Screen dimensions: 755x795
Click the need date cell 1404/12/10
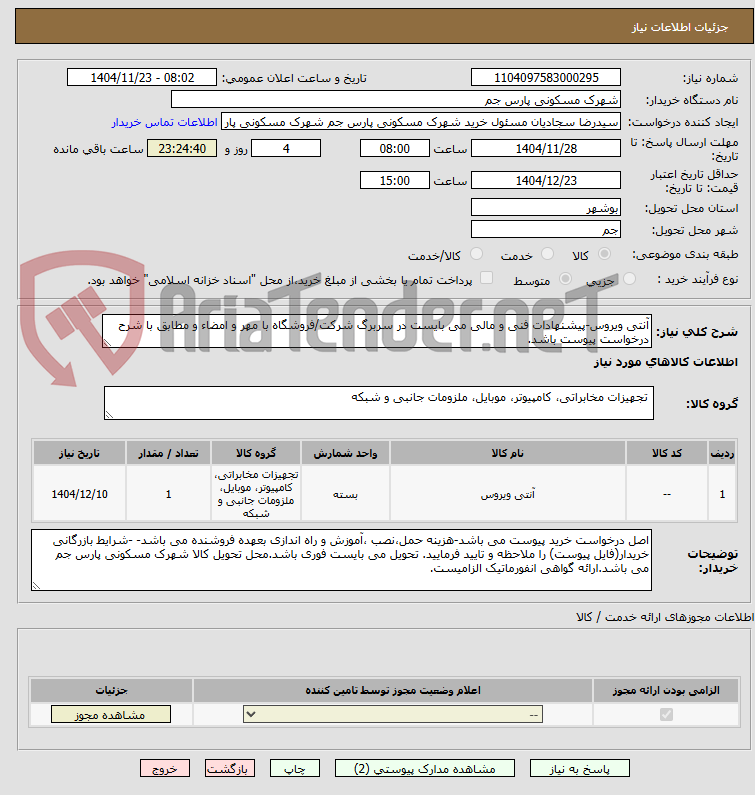click(x=79, y=494)
